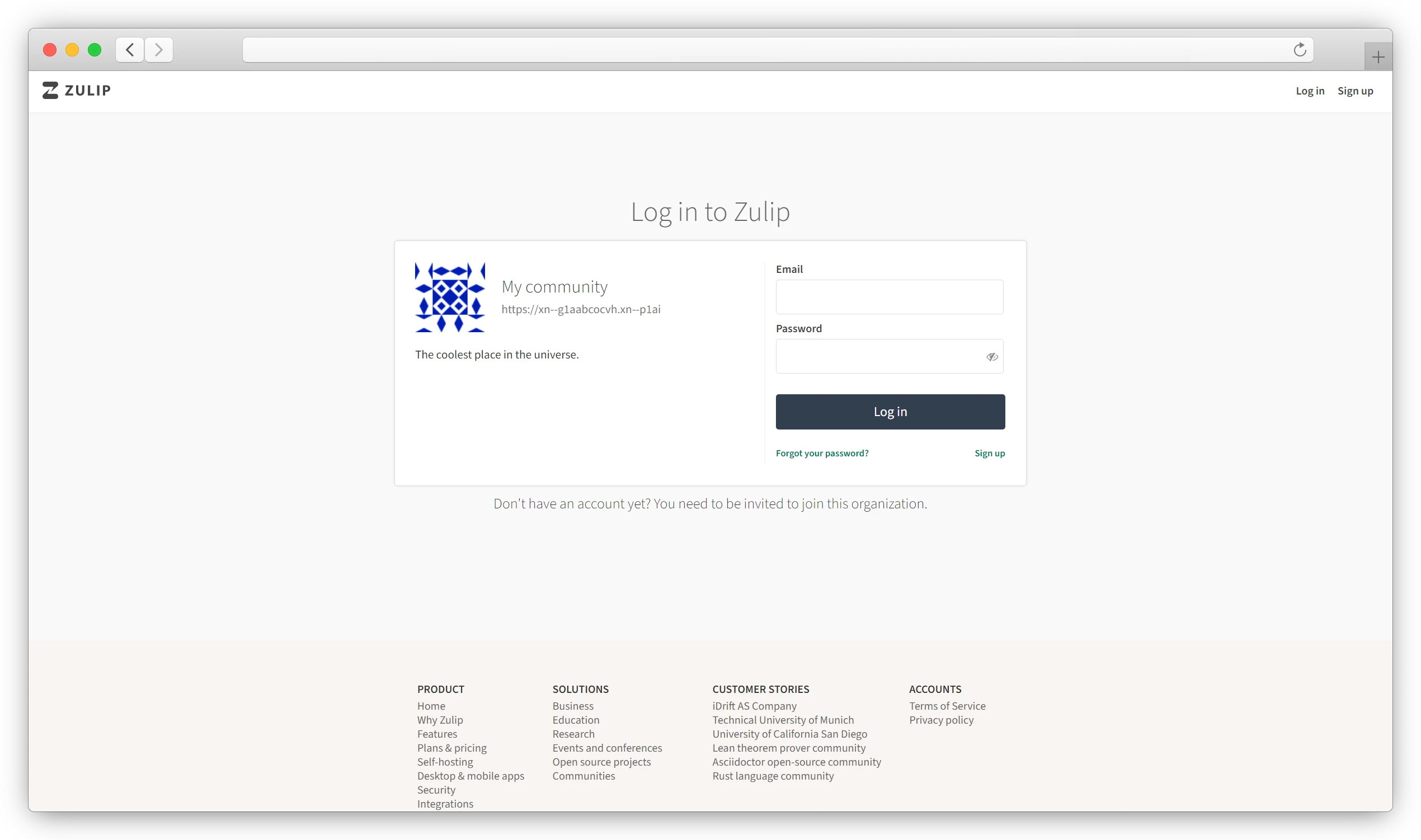1421x840 pixels.
Task: Select Log in in the top navigation
Action: pos(1310,91)
